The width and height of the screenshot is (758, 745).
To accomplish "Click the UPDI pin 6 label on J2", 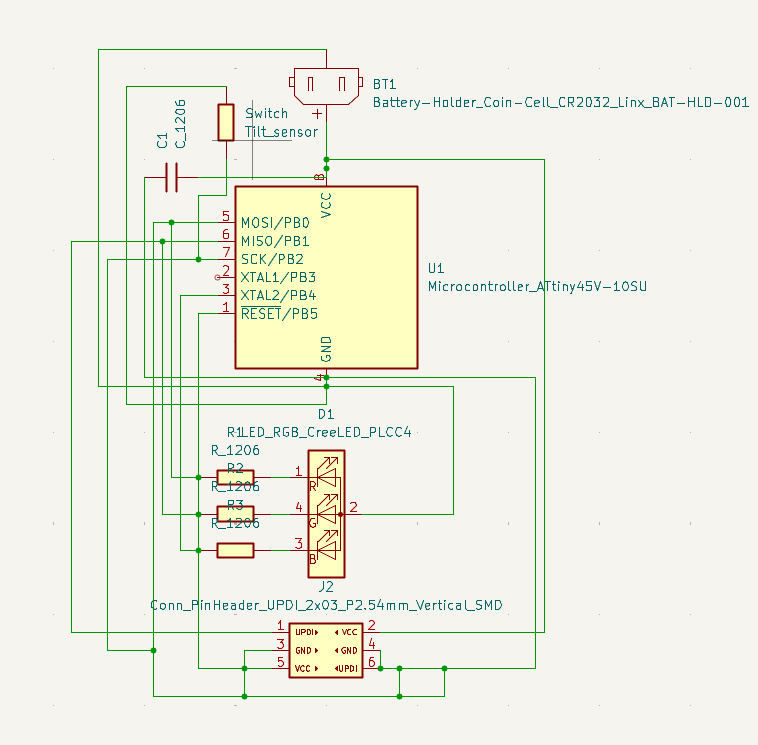I will (x=346, y=669).
